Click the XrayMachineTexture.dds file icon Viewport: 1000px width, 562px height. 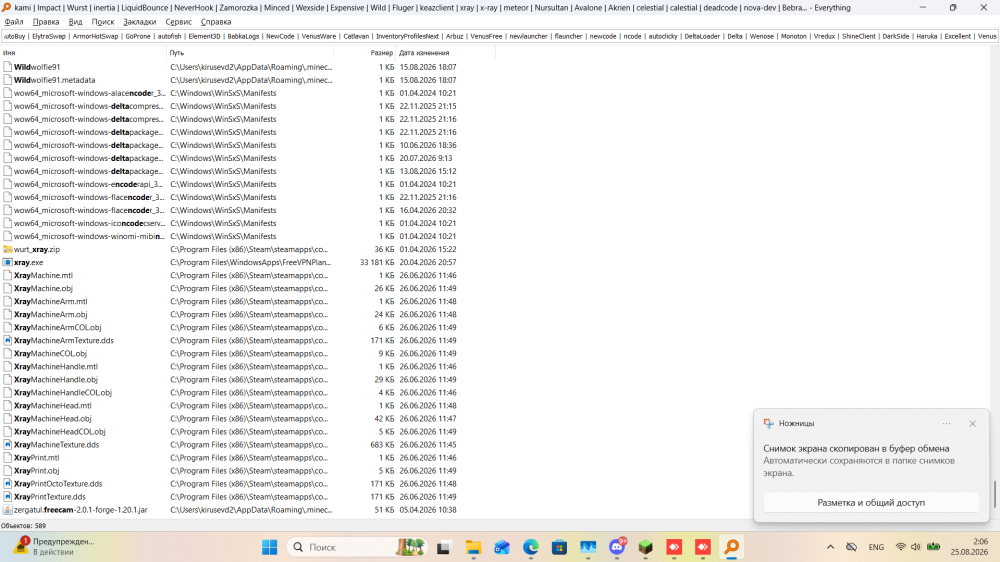[8, 445]
